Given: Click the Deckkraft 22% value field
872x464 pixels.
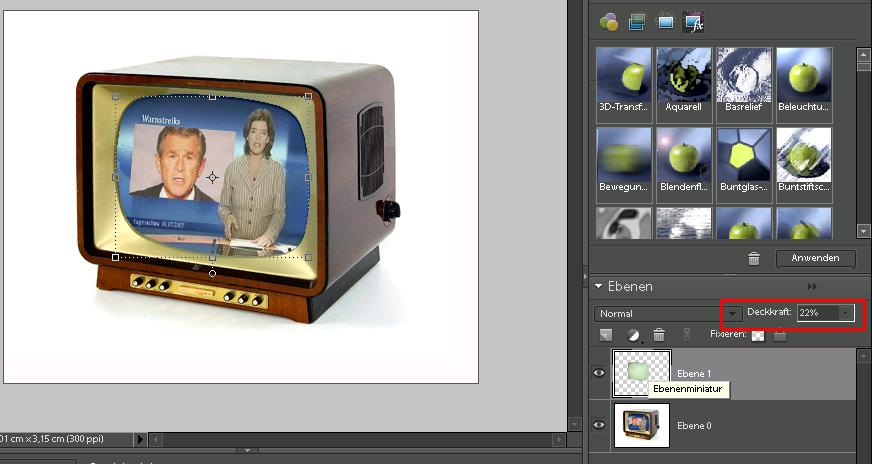Looking at the screenshot, I should click(818, 313).
